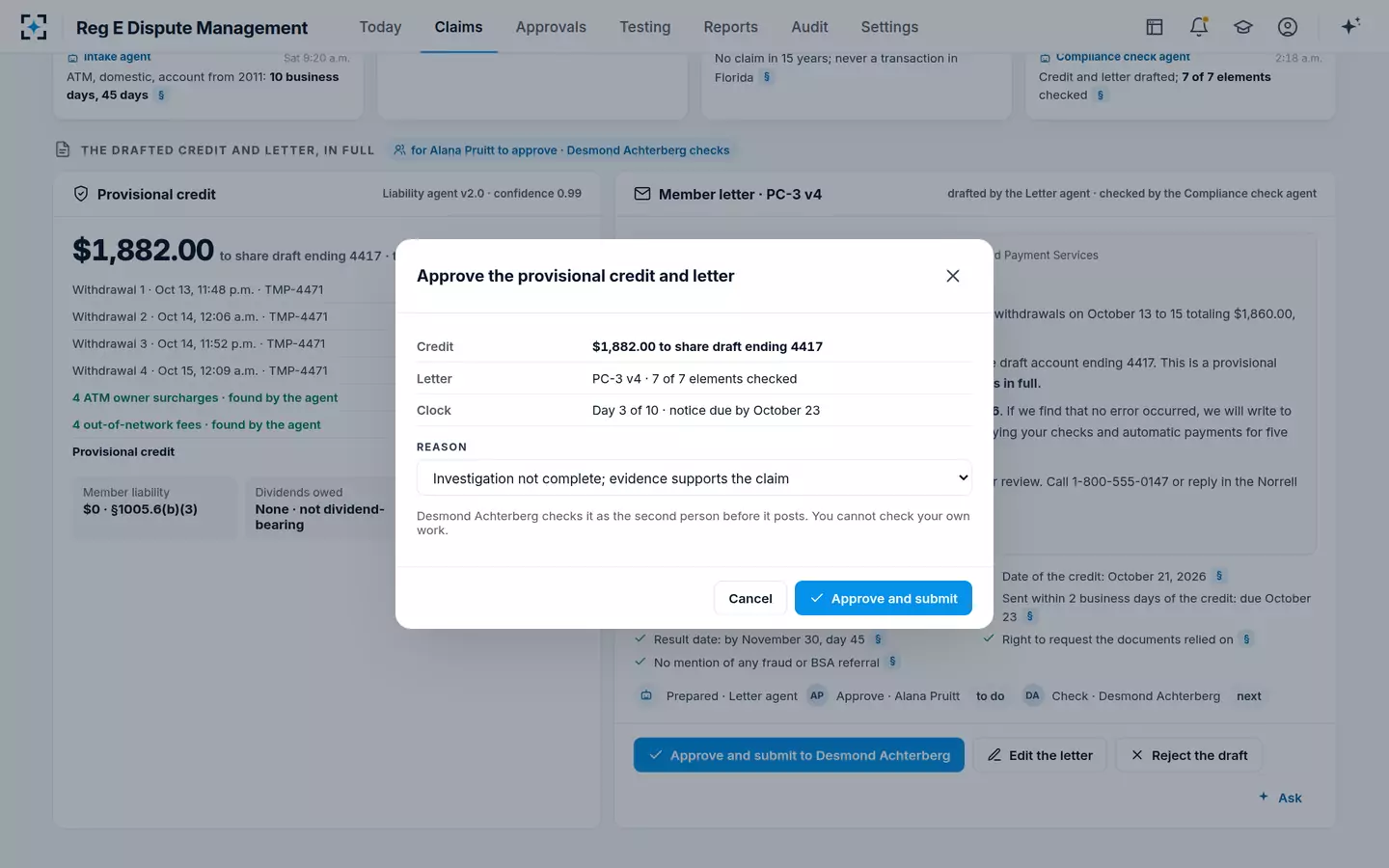Switch to the Today tab
This screenshot has width=1389, height=868.
[x=380, y=27]
